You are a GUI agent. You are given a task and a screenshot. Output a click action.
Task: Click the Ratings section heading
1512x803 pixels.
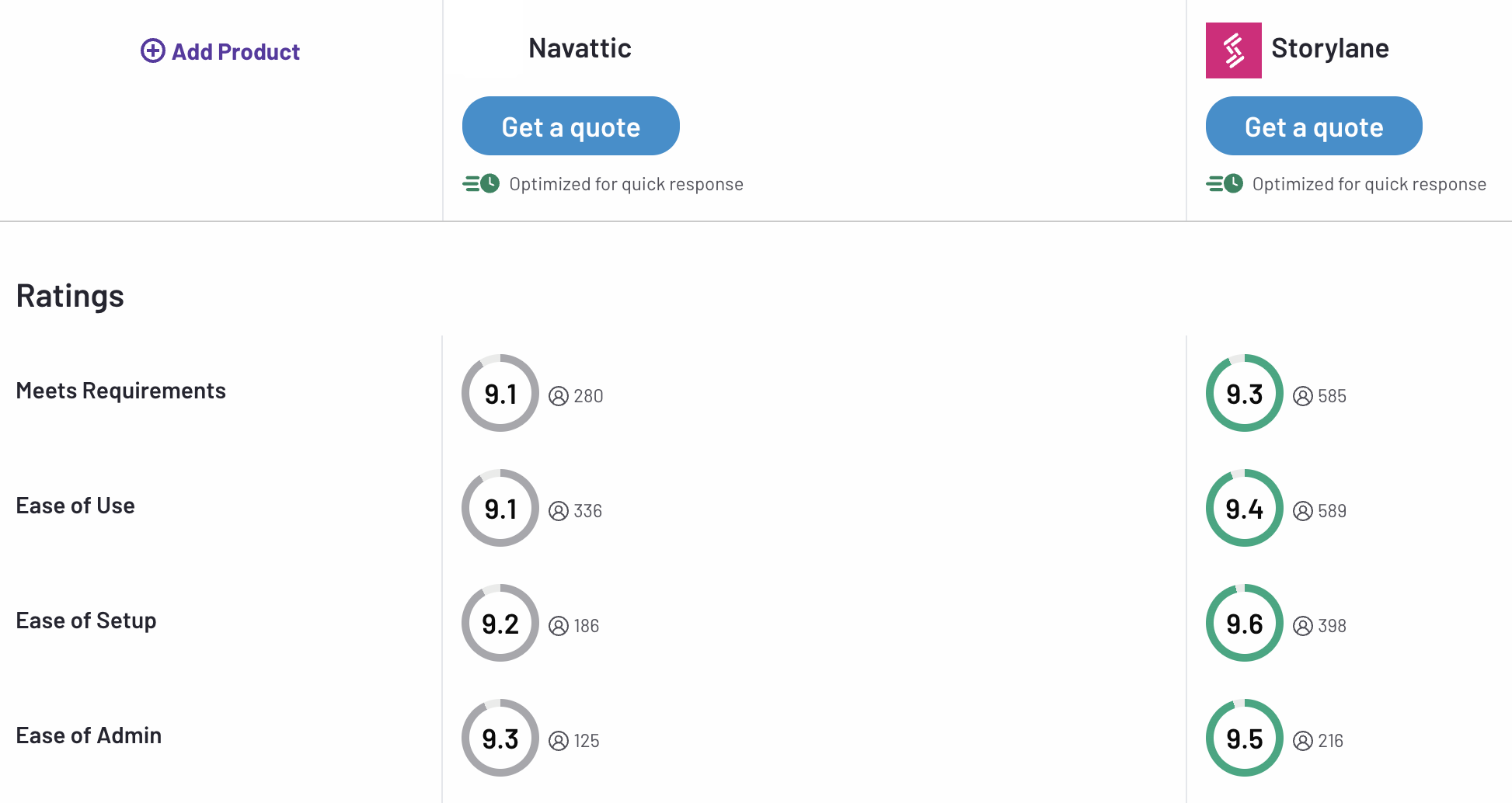(x=70, y=295)
